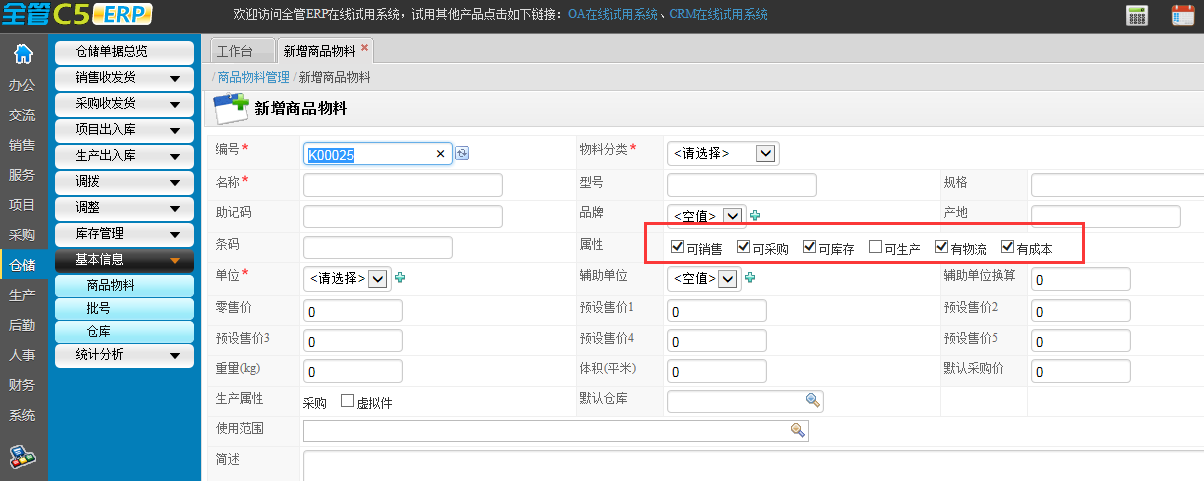Click the 重量(kg) input field
1204x481 pixels.
pyautogui.click(x=353, y=371)
